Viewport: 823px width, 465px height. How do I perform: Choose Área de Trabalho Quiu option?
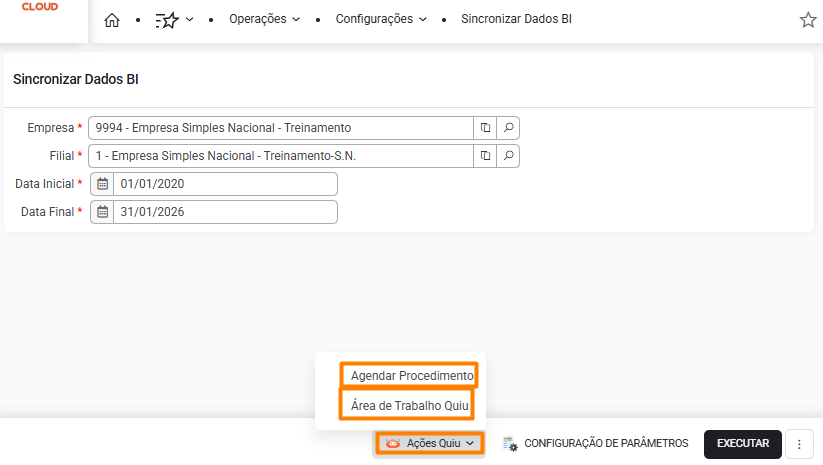(x=410, y=405)
